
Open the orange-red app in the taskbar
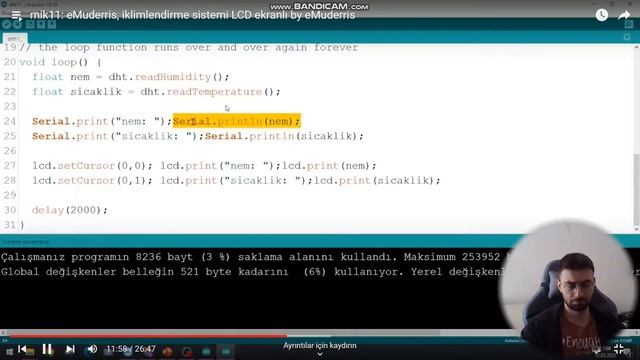(x=167, y=351)
